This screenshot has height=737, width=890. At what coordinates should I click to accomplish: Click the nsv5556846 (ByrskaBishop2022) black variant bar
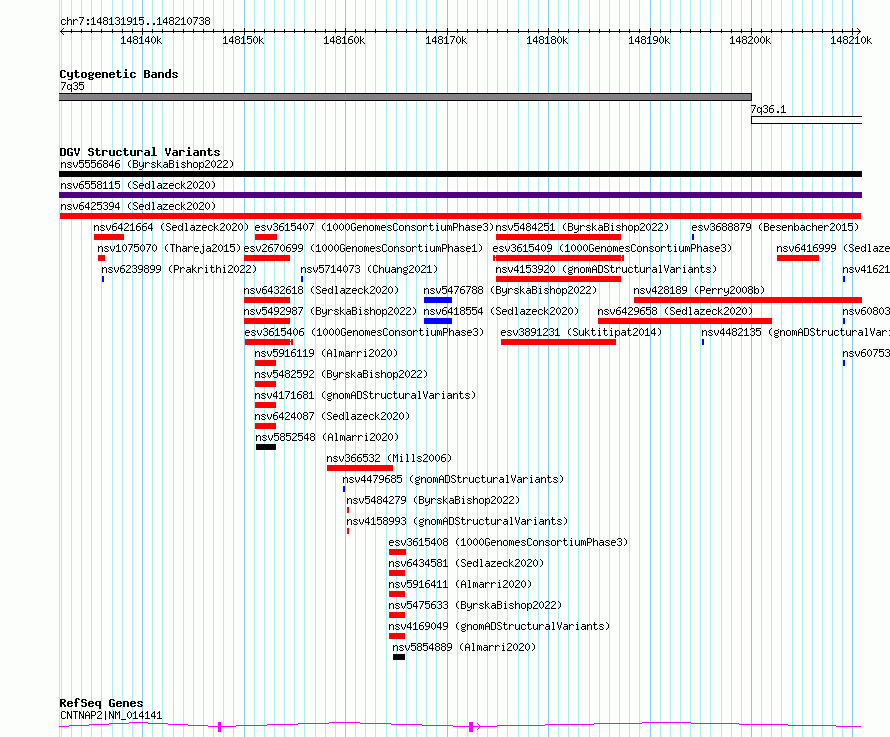point(460,174)
